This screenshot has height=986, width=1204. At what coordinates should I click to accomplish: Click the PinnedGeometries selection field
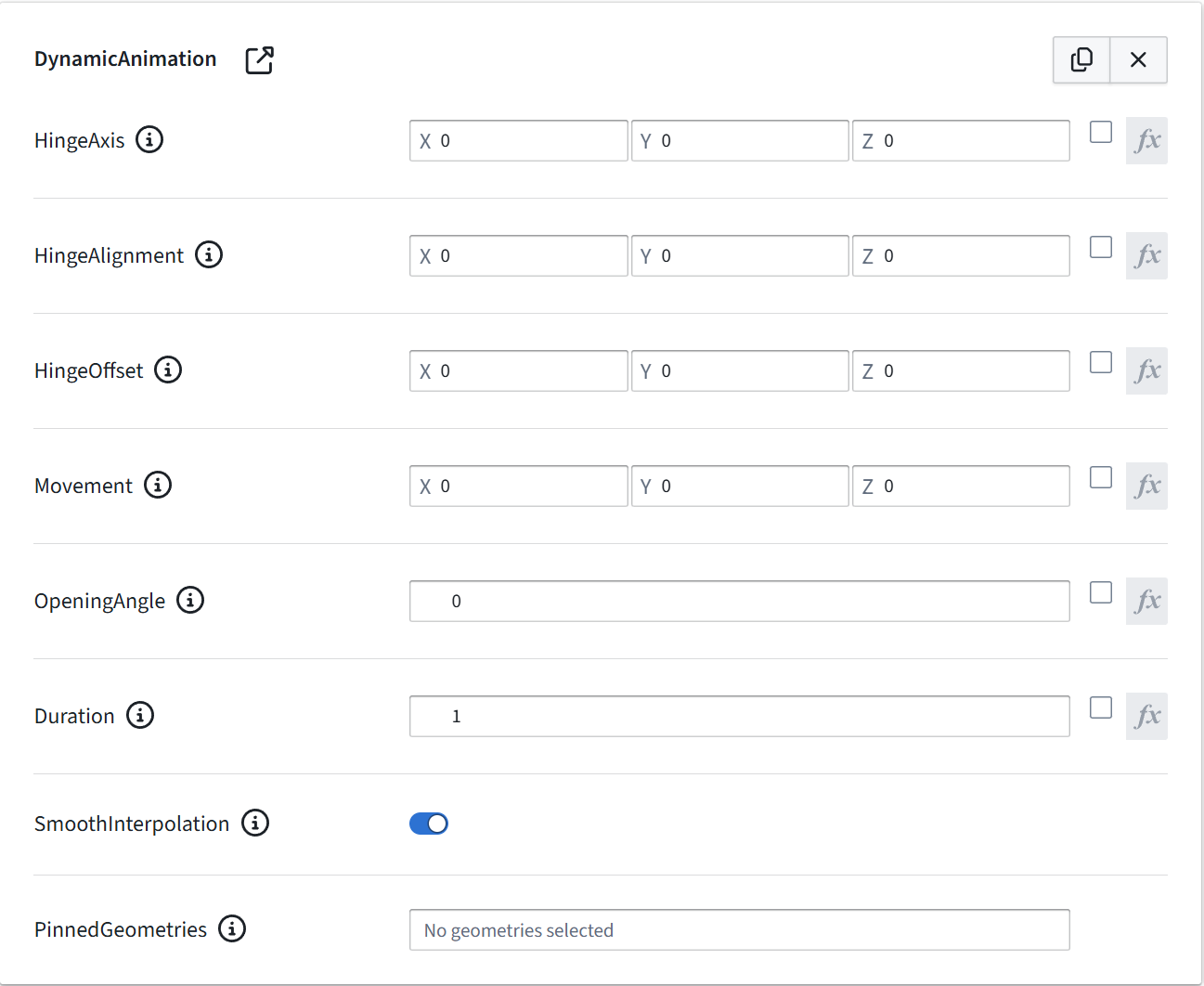(x=739, y=929)
